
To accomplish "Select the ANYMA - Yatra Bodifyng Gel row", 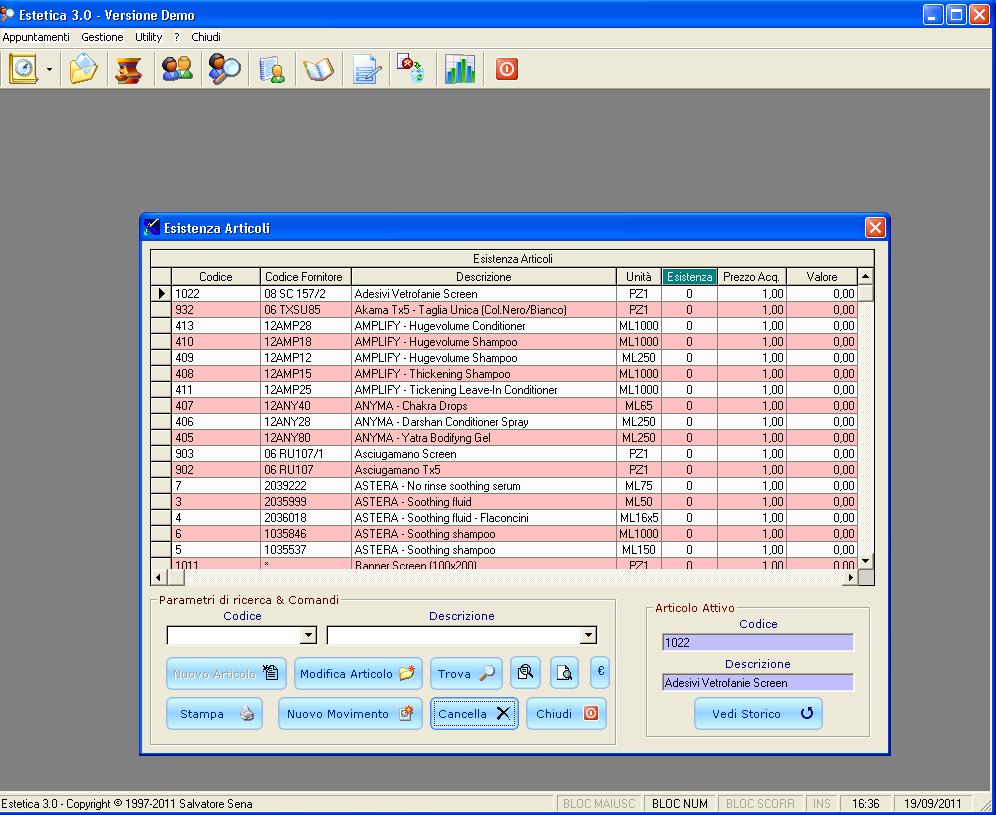I will (x=504, y=438).
